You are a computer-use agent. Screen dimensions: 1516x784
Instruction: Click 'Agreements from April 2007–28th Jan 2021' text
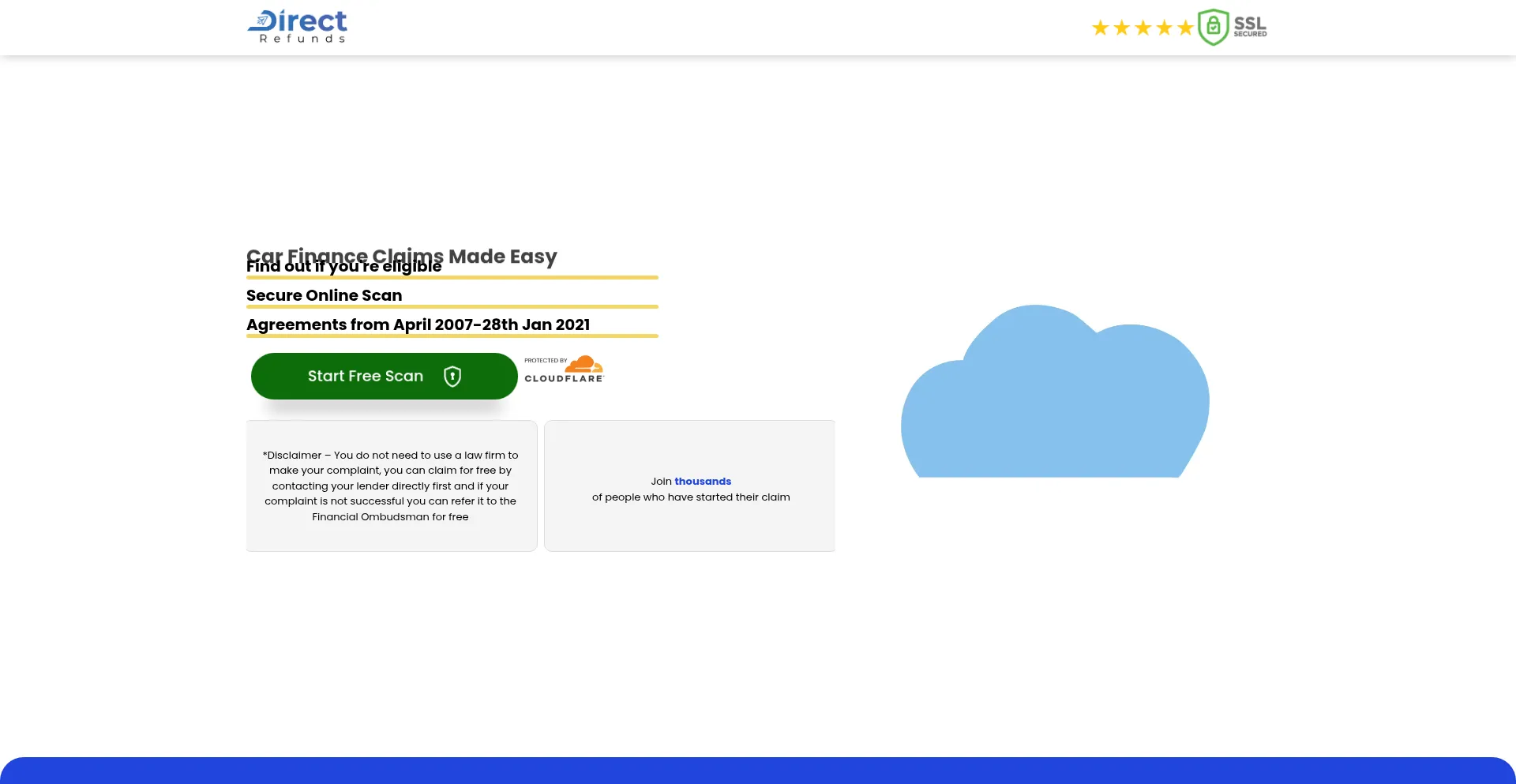[418, 324]
